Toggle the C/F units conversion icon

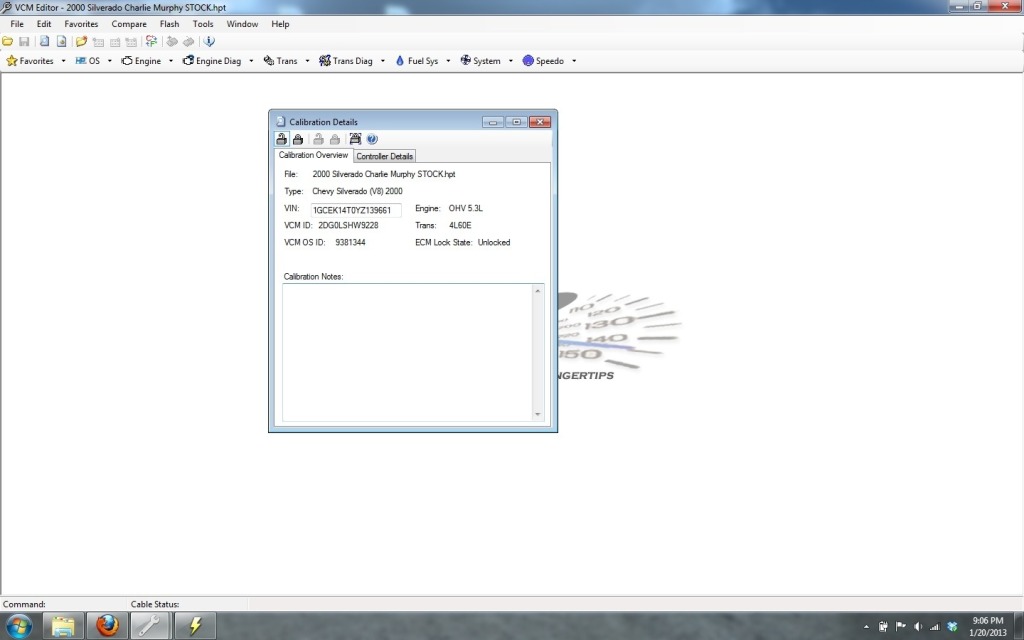coord(151,41)
